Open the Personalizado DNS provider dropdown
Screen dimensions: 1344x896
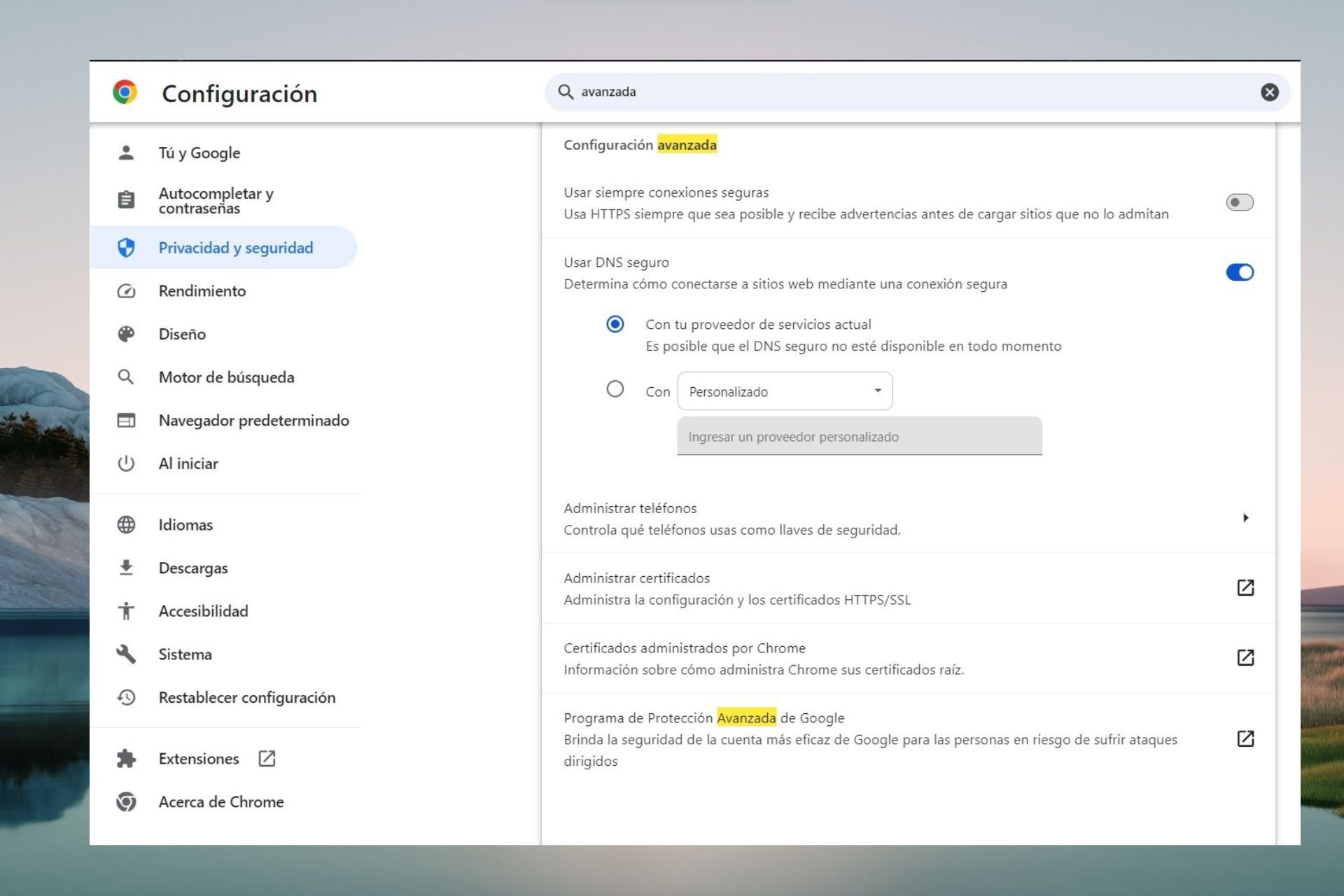click(x=785, y=391)
